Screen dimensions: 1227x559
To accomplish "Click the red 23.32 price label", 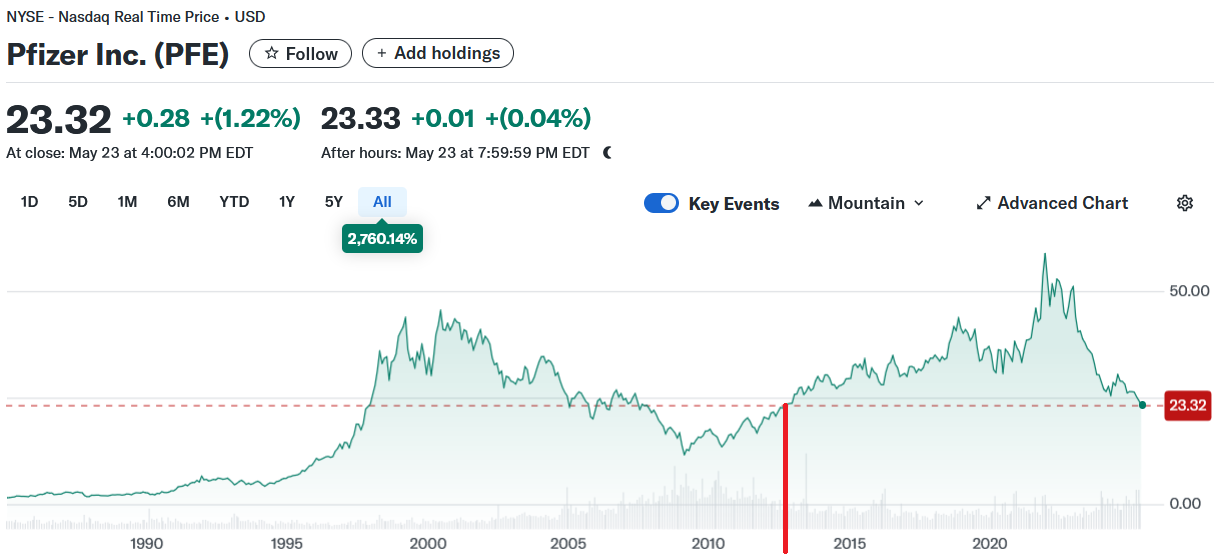I will [1189, 405].
